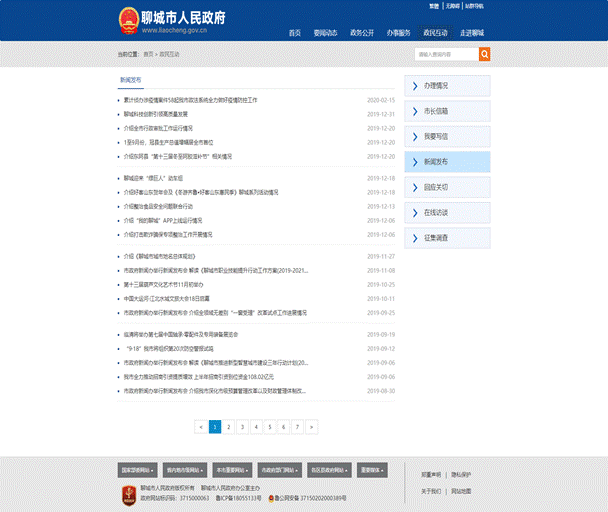Viewport: 608px width, 512px height.
Task: Open article 介绍全市行政审批工作运行情况
Action: [158, 128]
